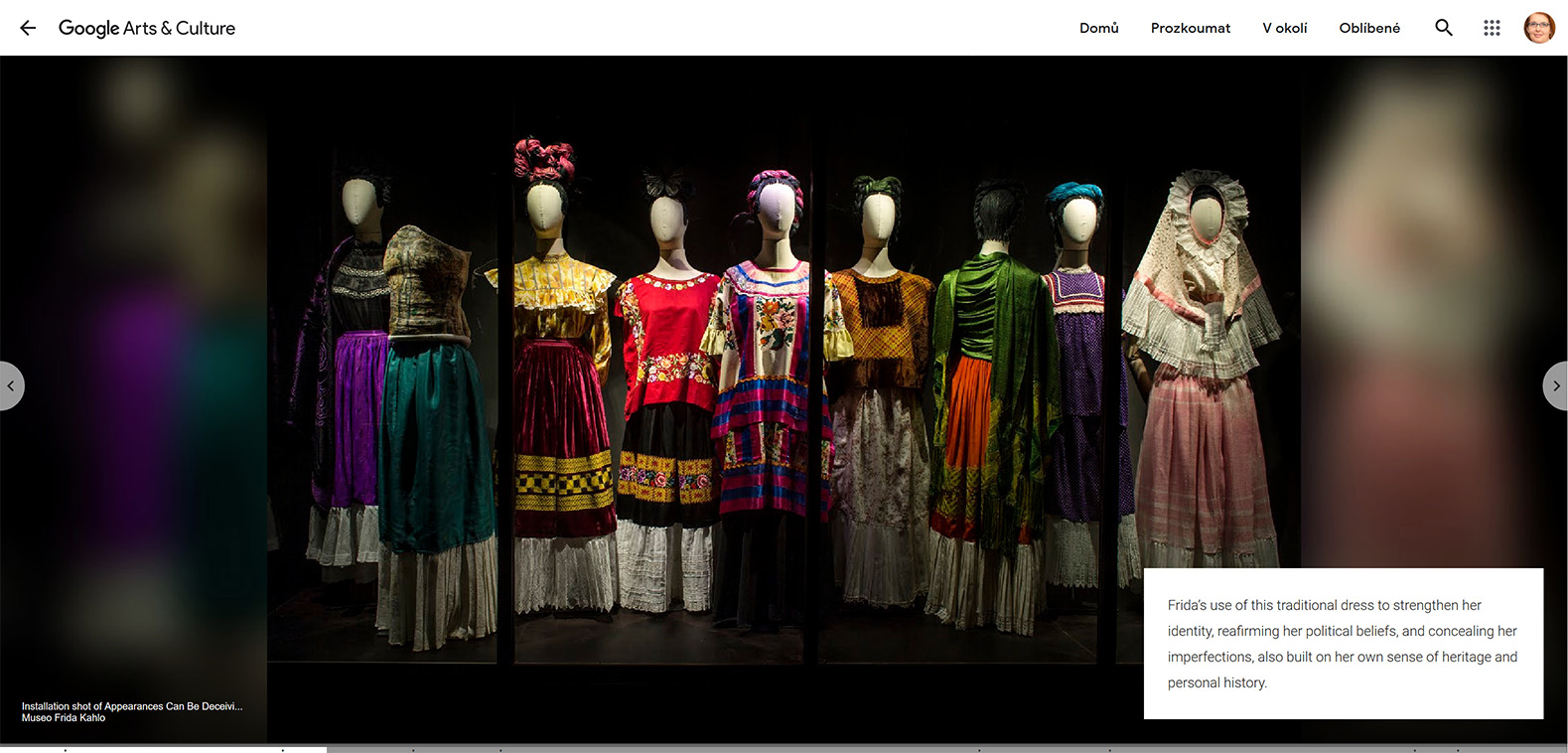Click the blurred previous image on left
The height and width of the screenshot is (753, 1568).
click(x=133, y=397)
